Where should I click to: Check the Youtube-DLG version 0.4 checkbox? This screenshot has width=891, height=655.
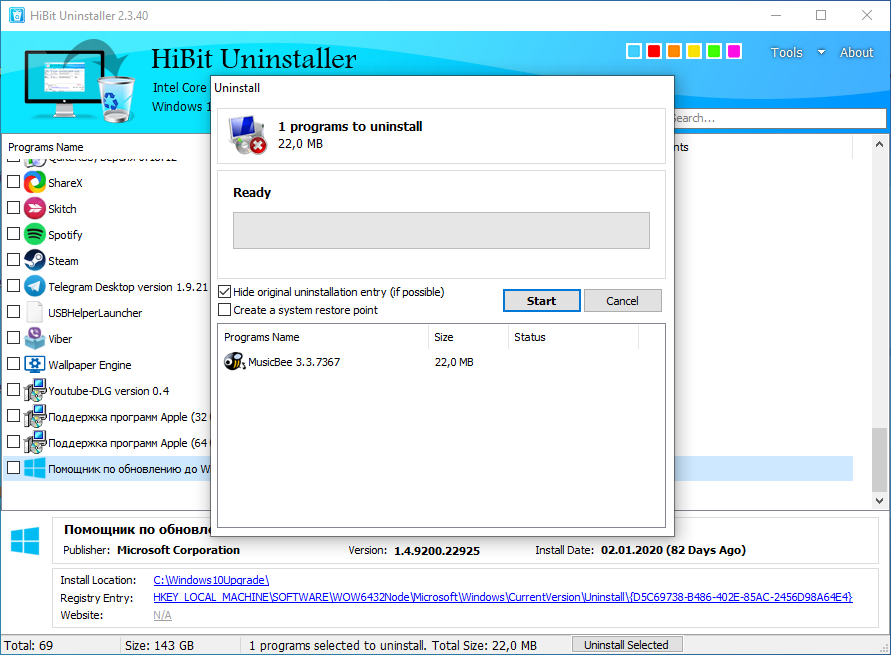[x=13, y=390]
